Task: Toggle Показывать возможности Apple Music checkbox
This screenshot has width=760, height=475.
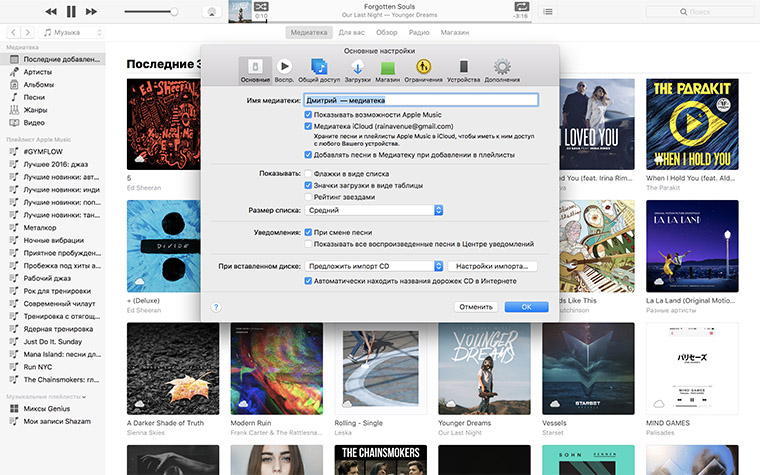Action: (308, 115)
